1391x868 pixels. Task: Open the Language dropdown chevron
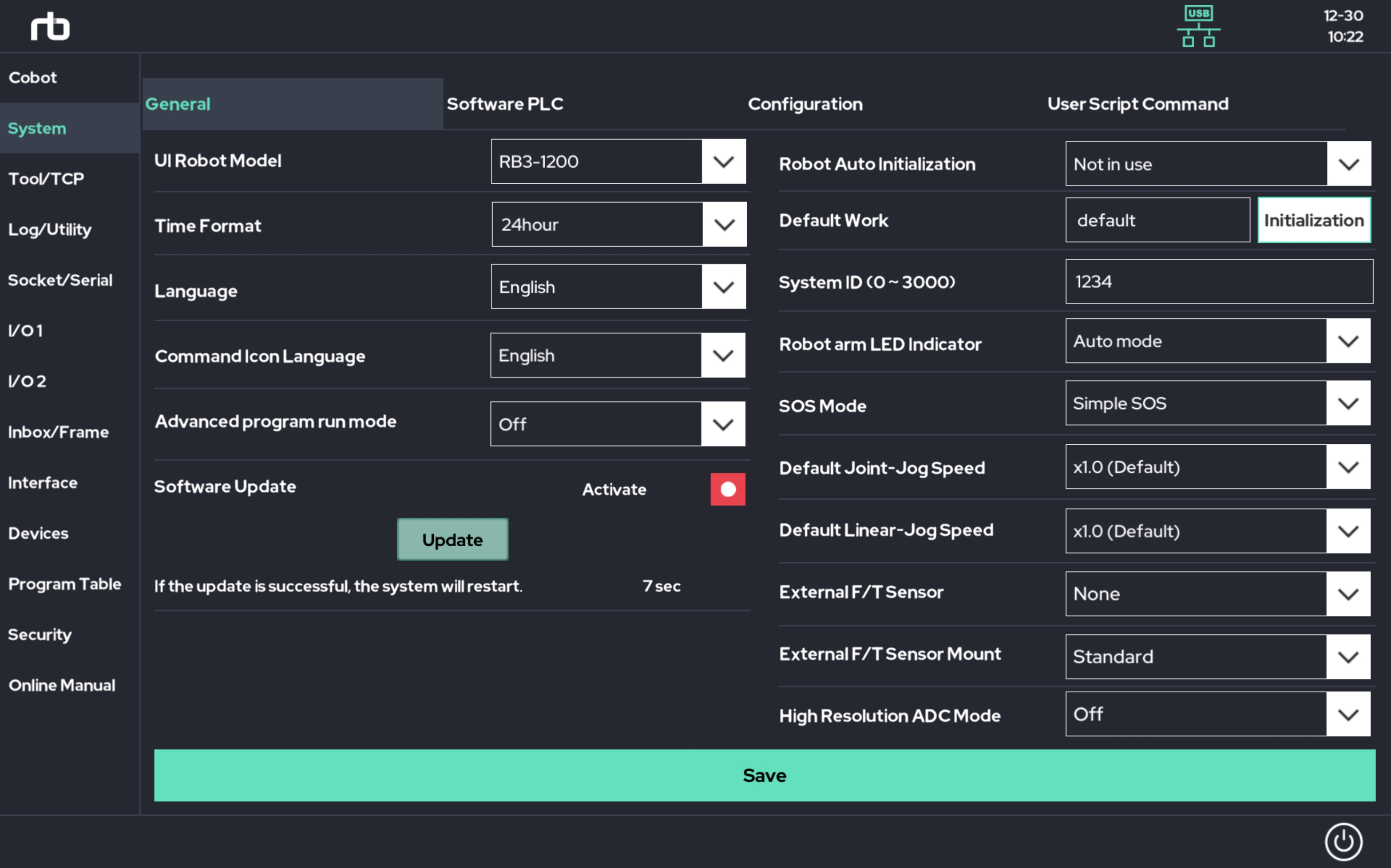point(723,287)
